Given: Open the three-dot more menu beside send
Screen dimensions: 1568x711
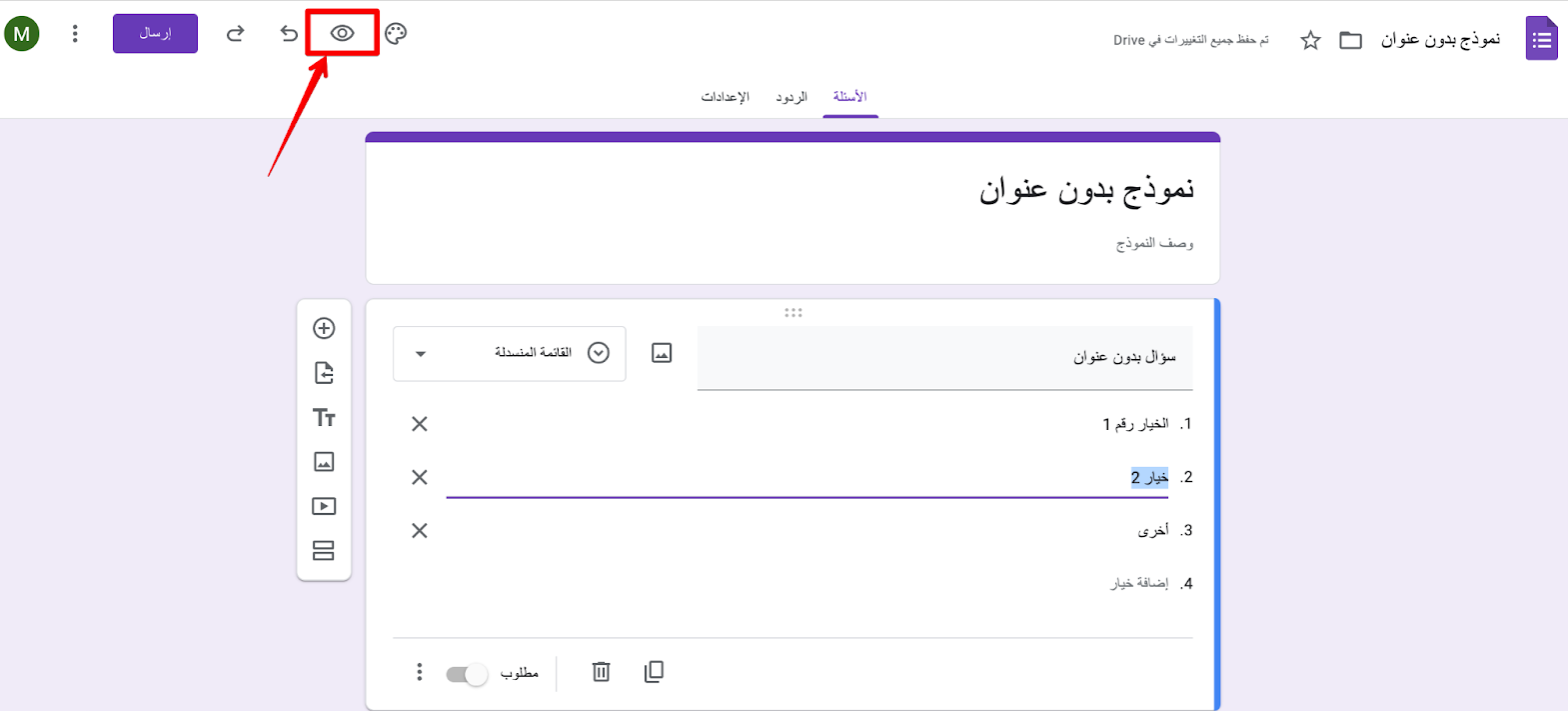Looking at the screenshot, I should tap(75, 33).
